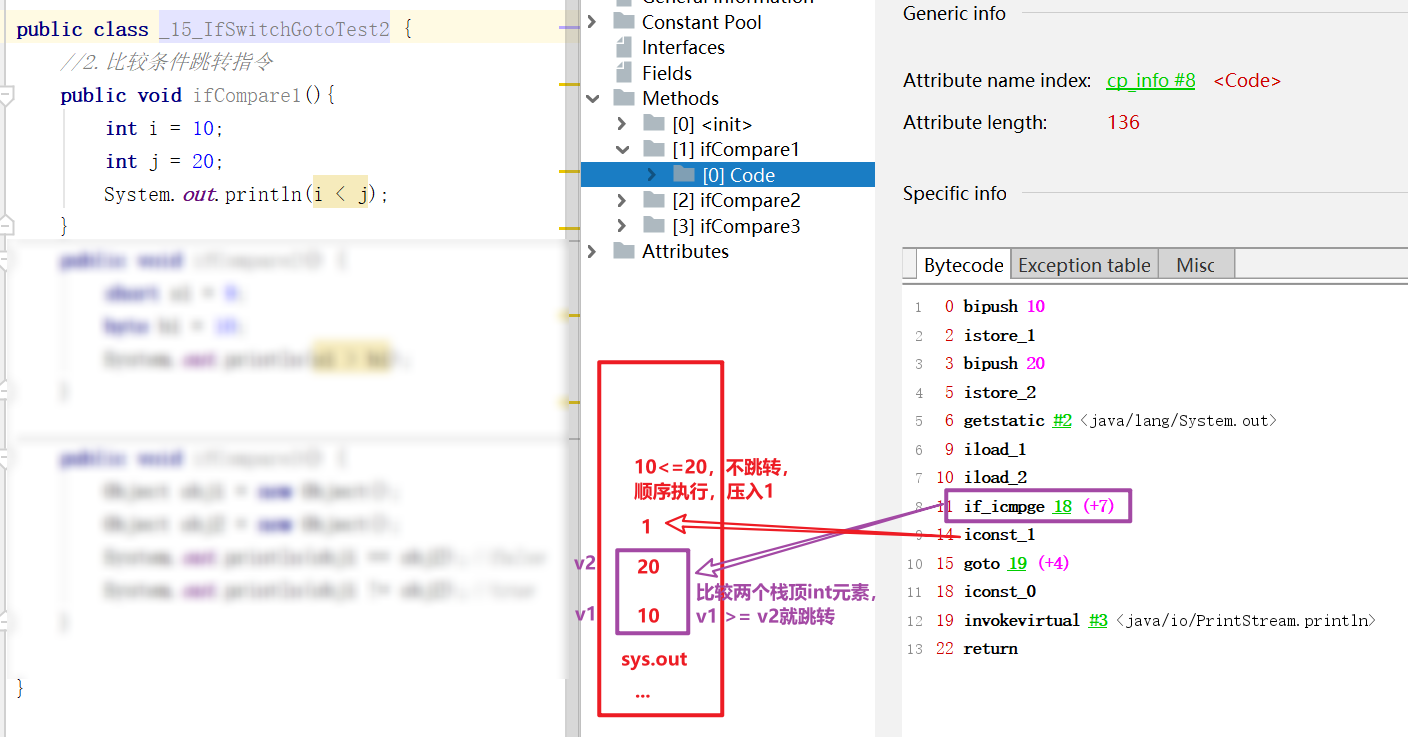
Task: Expand the Constant Pool node
Action: tap(592, 21)
